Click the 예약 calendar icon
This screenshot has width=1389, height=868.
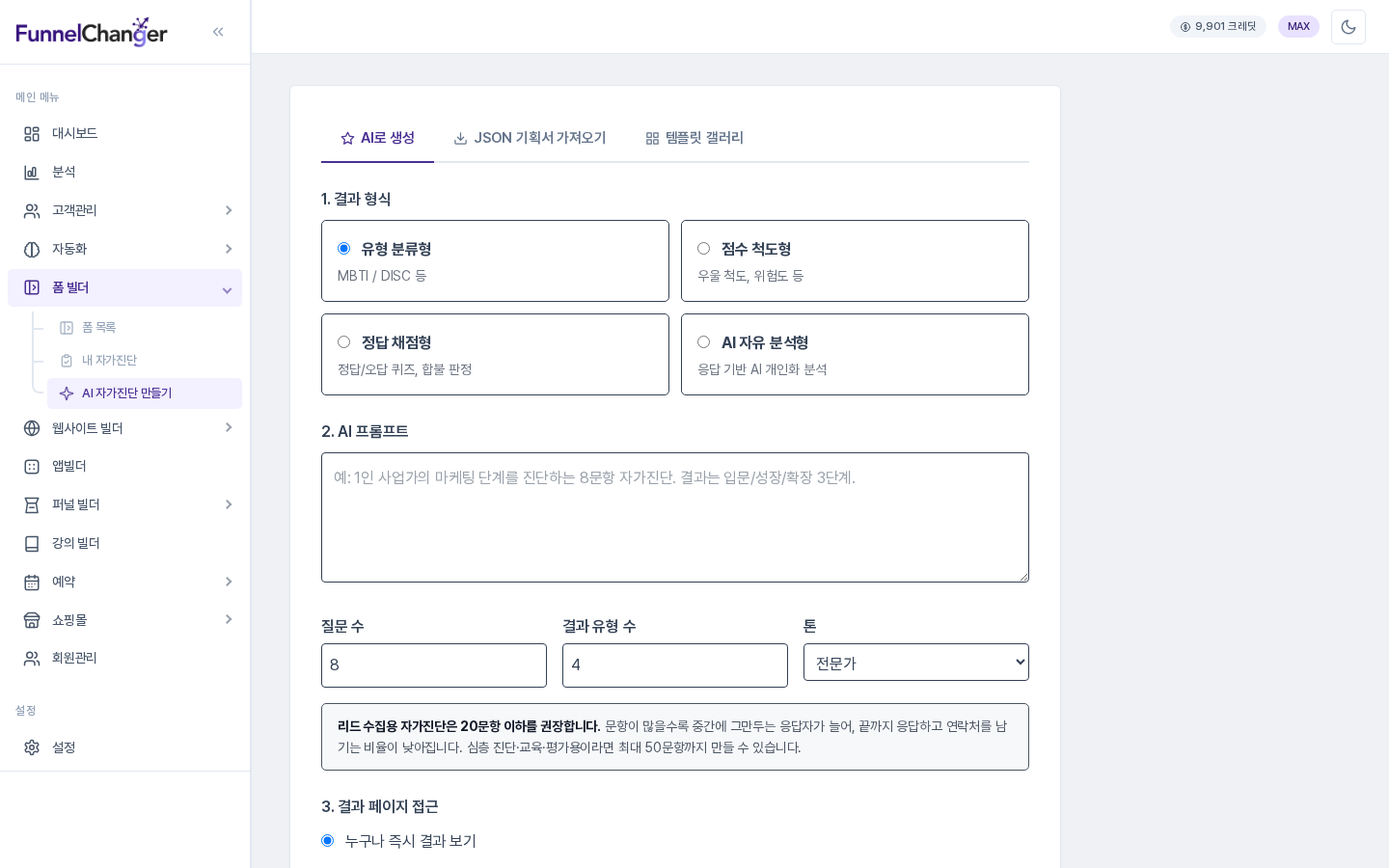[x=32, y=583]
